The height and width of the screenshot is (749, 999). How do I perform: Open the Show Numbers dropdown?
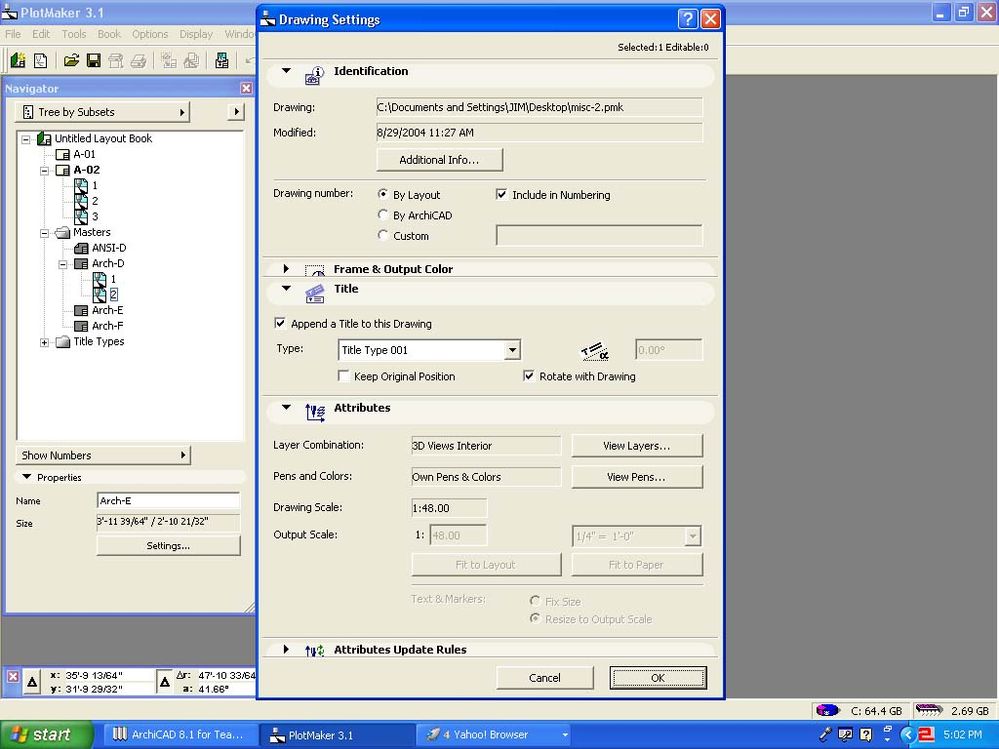pos(103,455)
